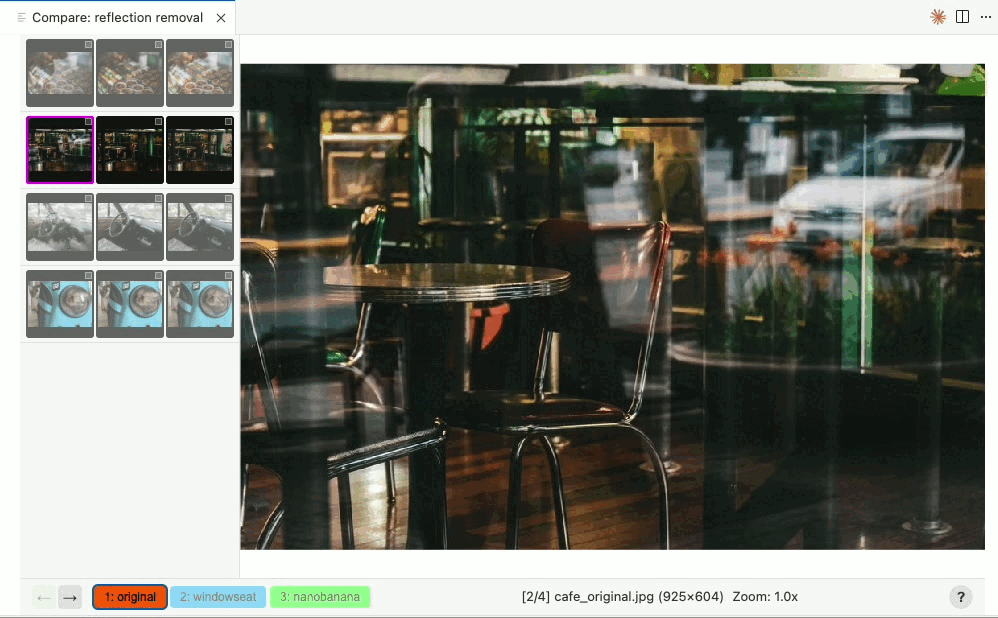The width and height of the screenshot is (998, 618).
Task: Toggle the "3: nanobanana" variant
Action: point(320,596)
